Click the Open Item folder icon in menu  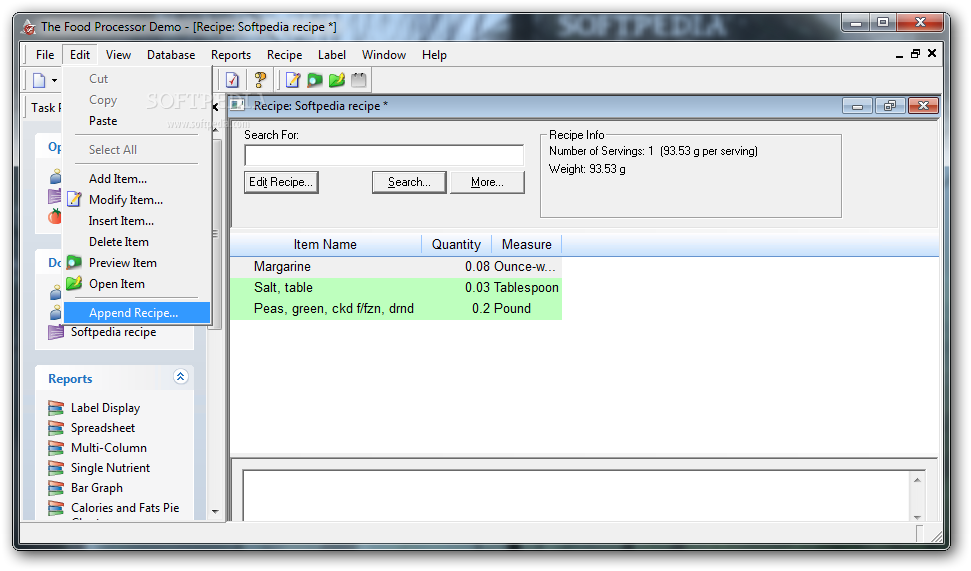coord(74,284)
